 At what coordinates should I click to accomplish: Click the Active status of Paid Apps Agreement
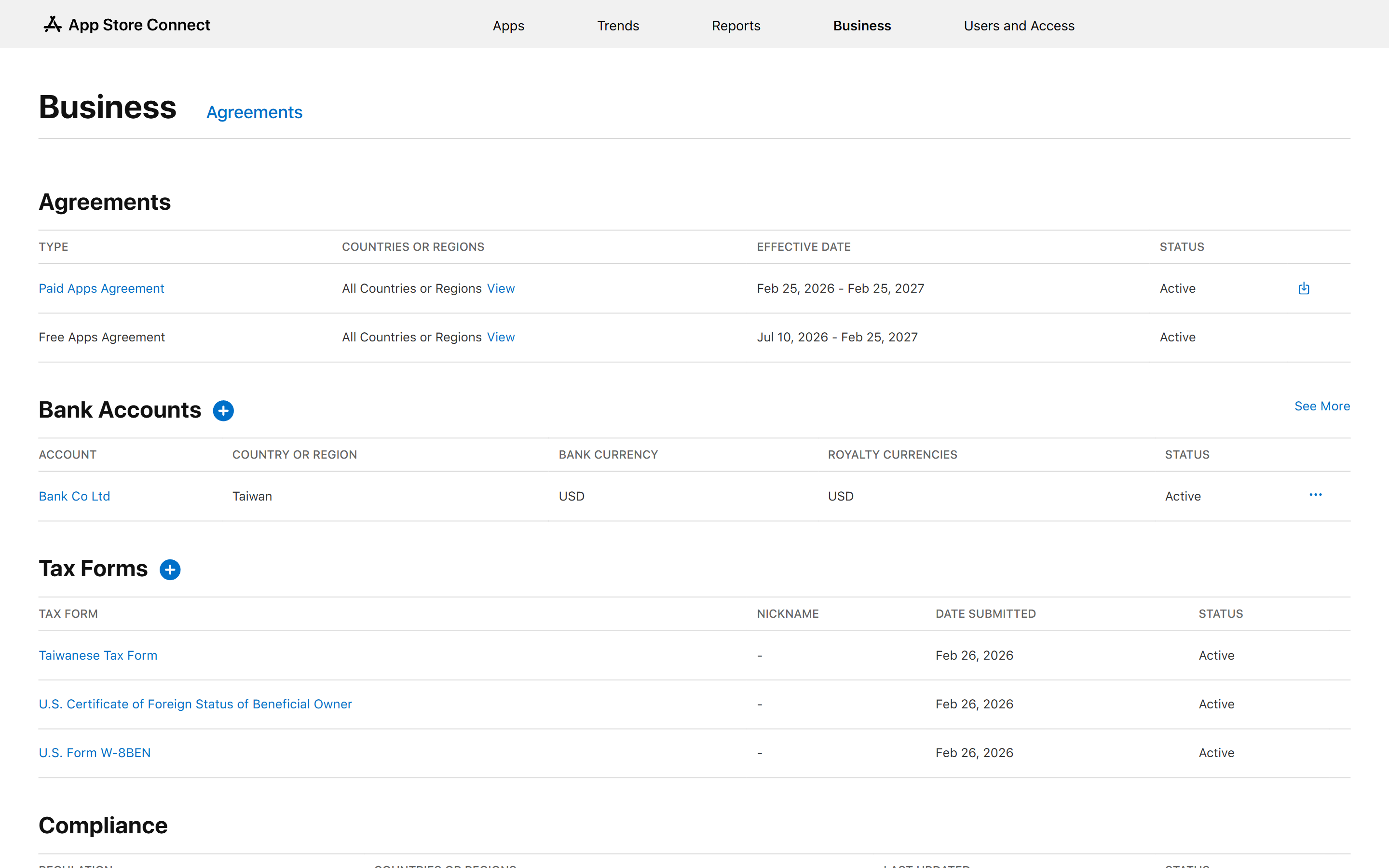click(1177, 289)
